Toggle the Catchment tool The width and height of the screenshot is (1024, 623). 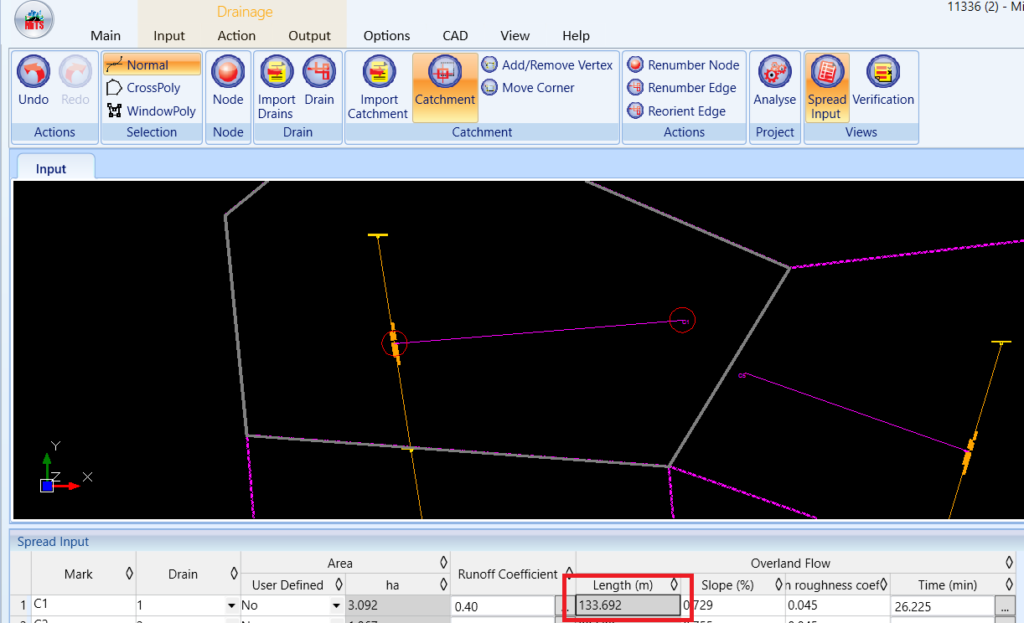coord(445,87)
